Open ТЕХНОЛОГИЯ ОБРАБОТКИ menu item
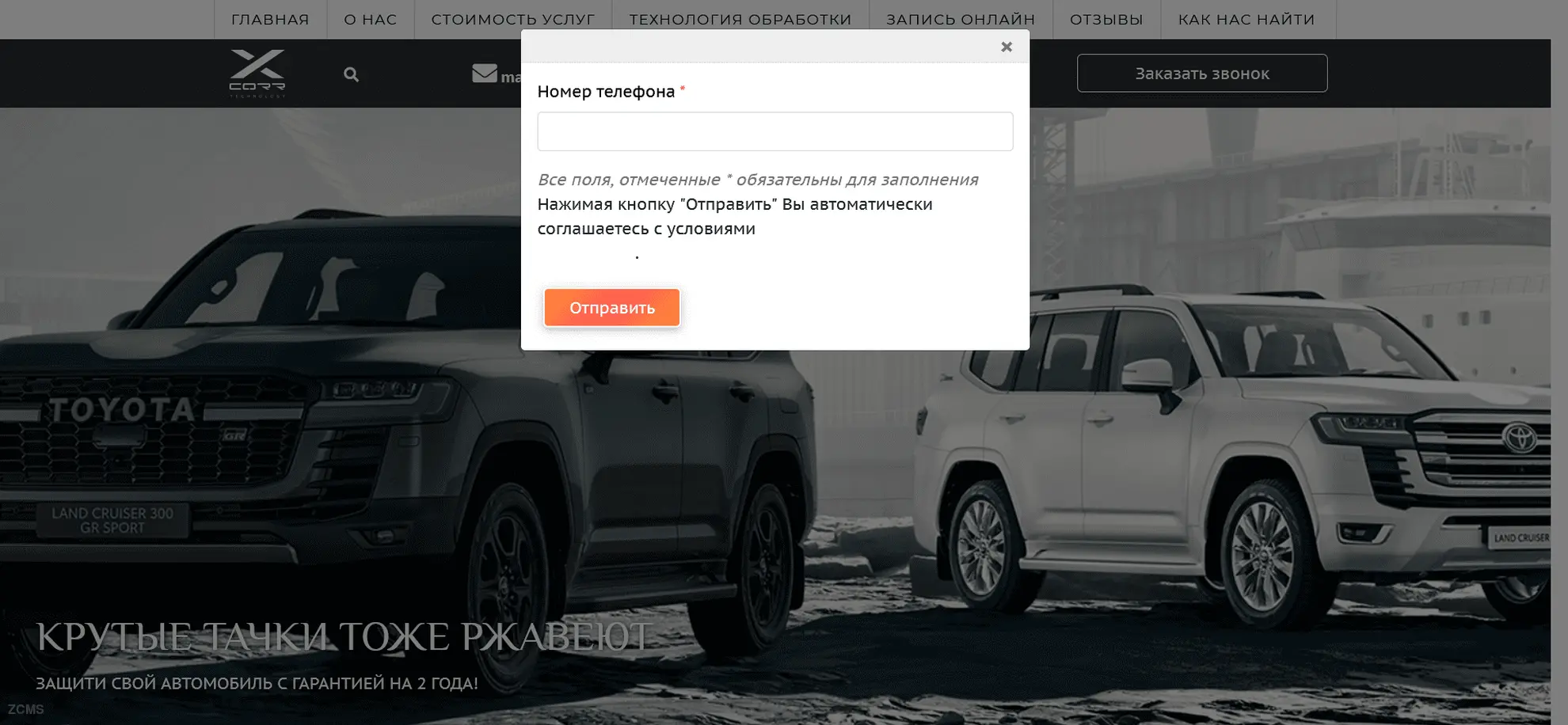Screen dimensions: 1568x725 point(740,19)
